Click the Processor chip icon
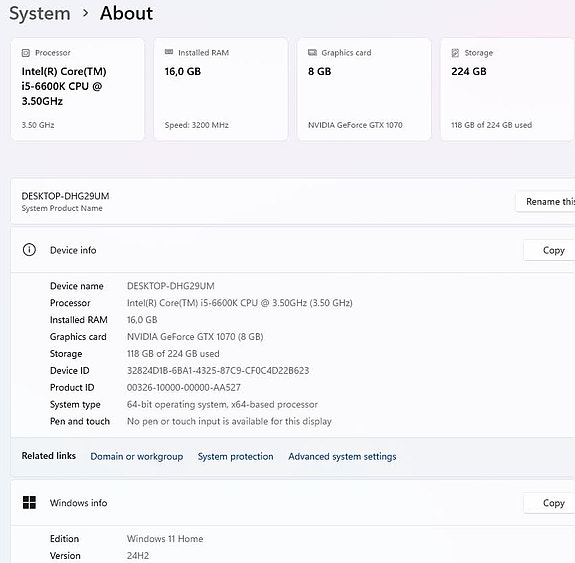Viewport: 575px width, 563px height. coord(26,53)
